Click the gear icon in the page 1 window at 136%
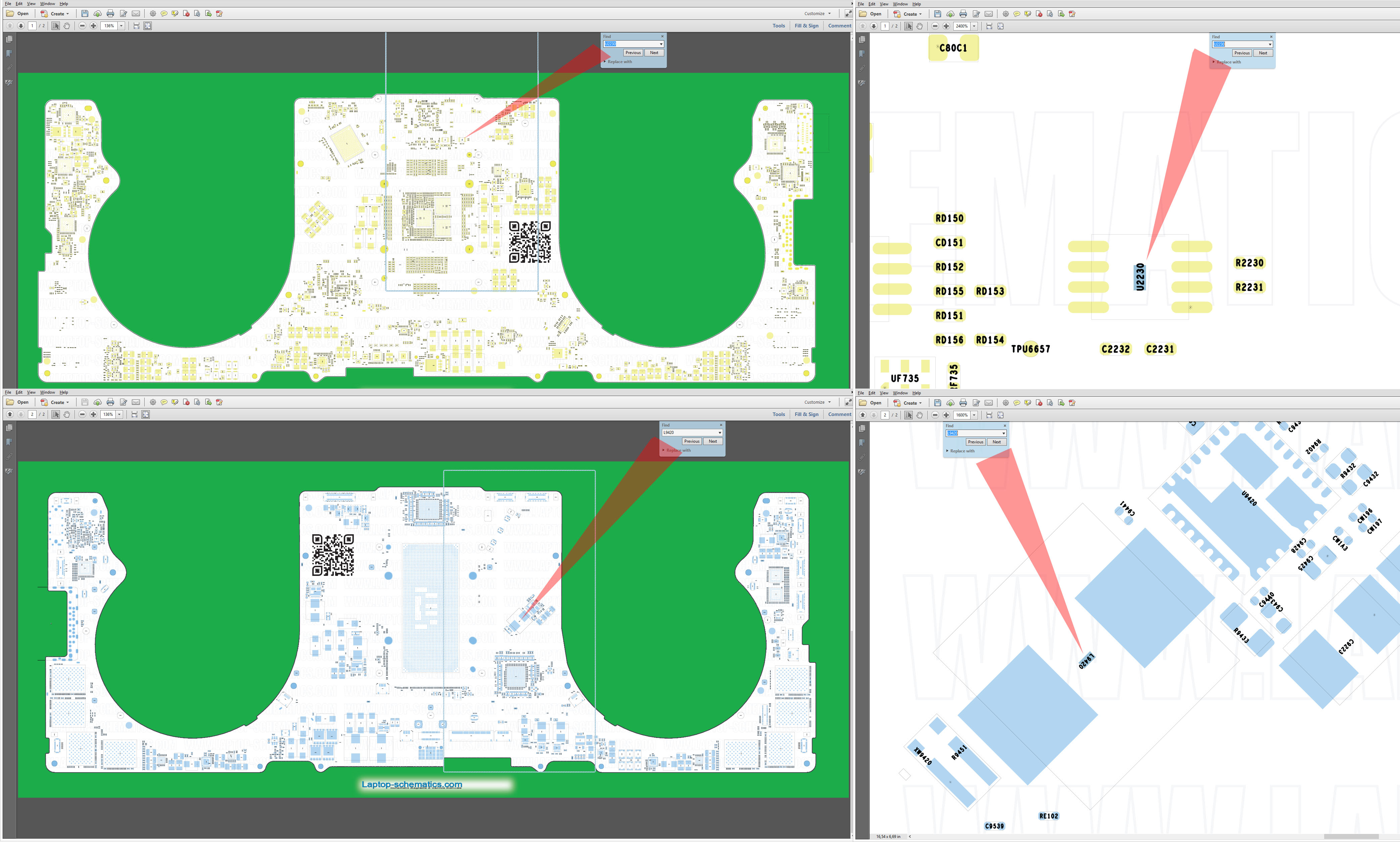The height and width of the screenshot is (842, 1400). point(153,14)
